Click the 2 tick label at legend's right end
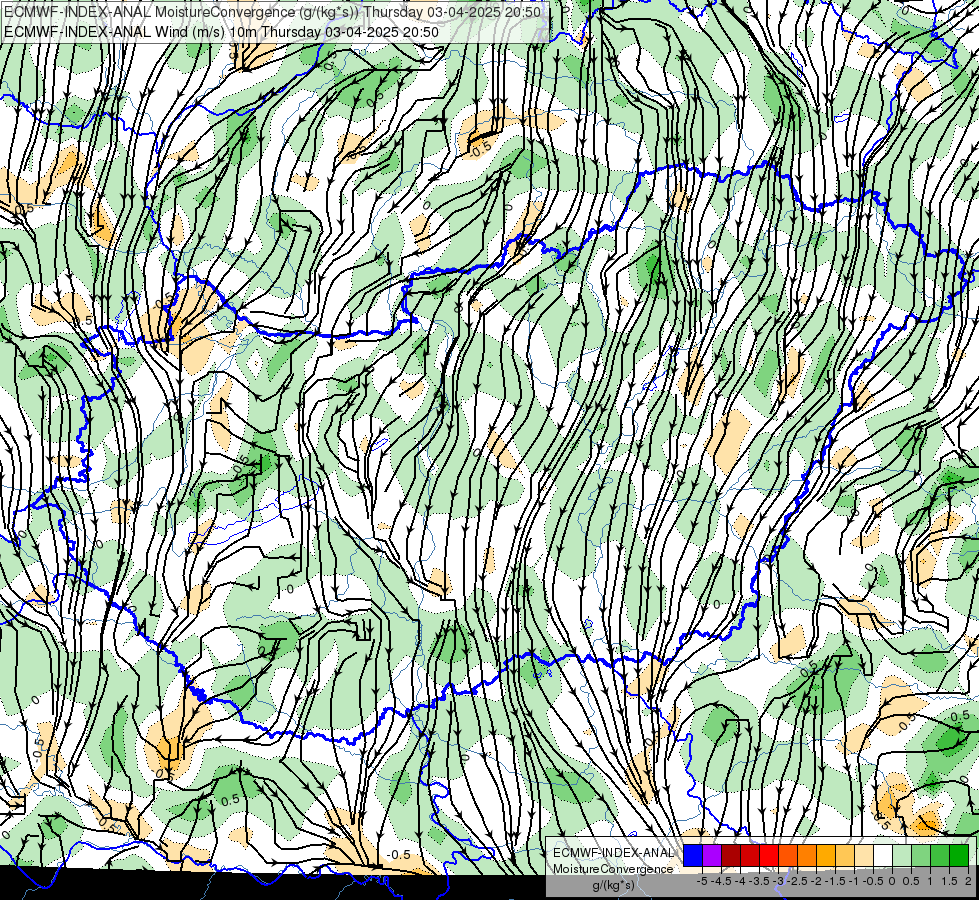 pos(968,881)
